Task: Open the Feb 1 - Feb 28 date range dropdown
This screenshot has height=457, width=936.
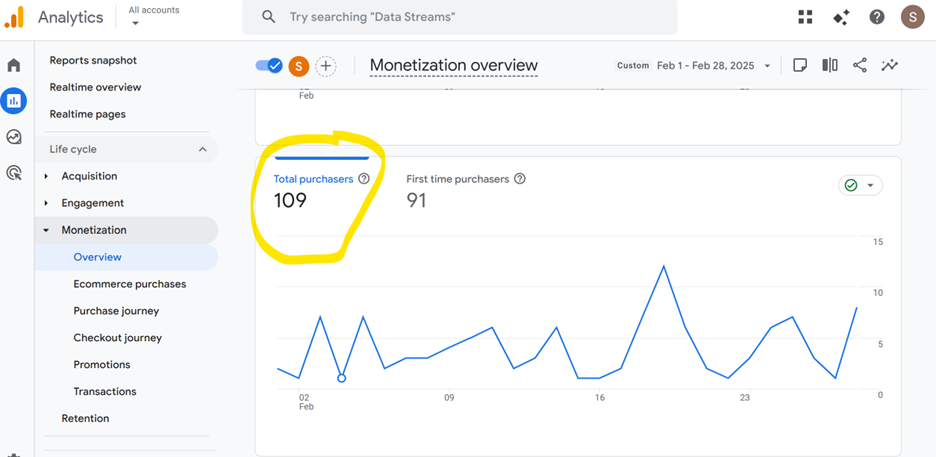Action: (x=713, y=66)
